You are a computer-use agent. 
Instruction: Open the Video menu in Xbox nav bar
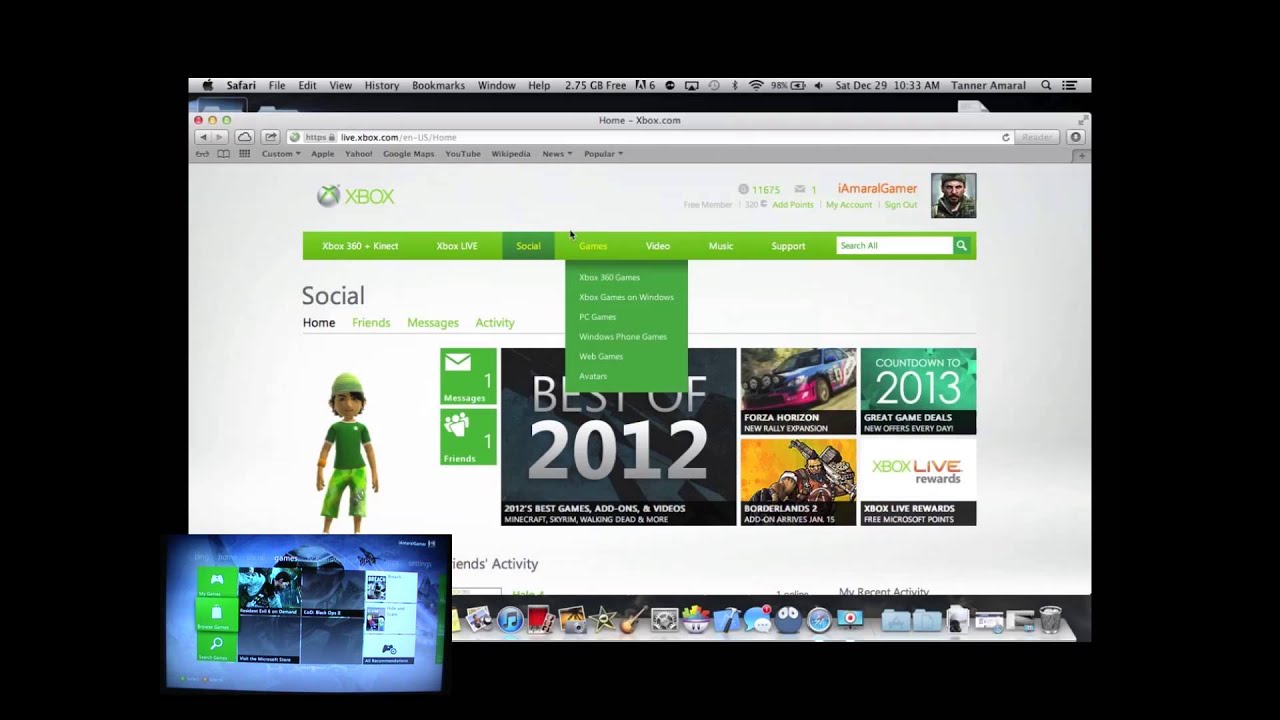pyautogui.click(x=658, y=246)
